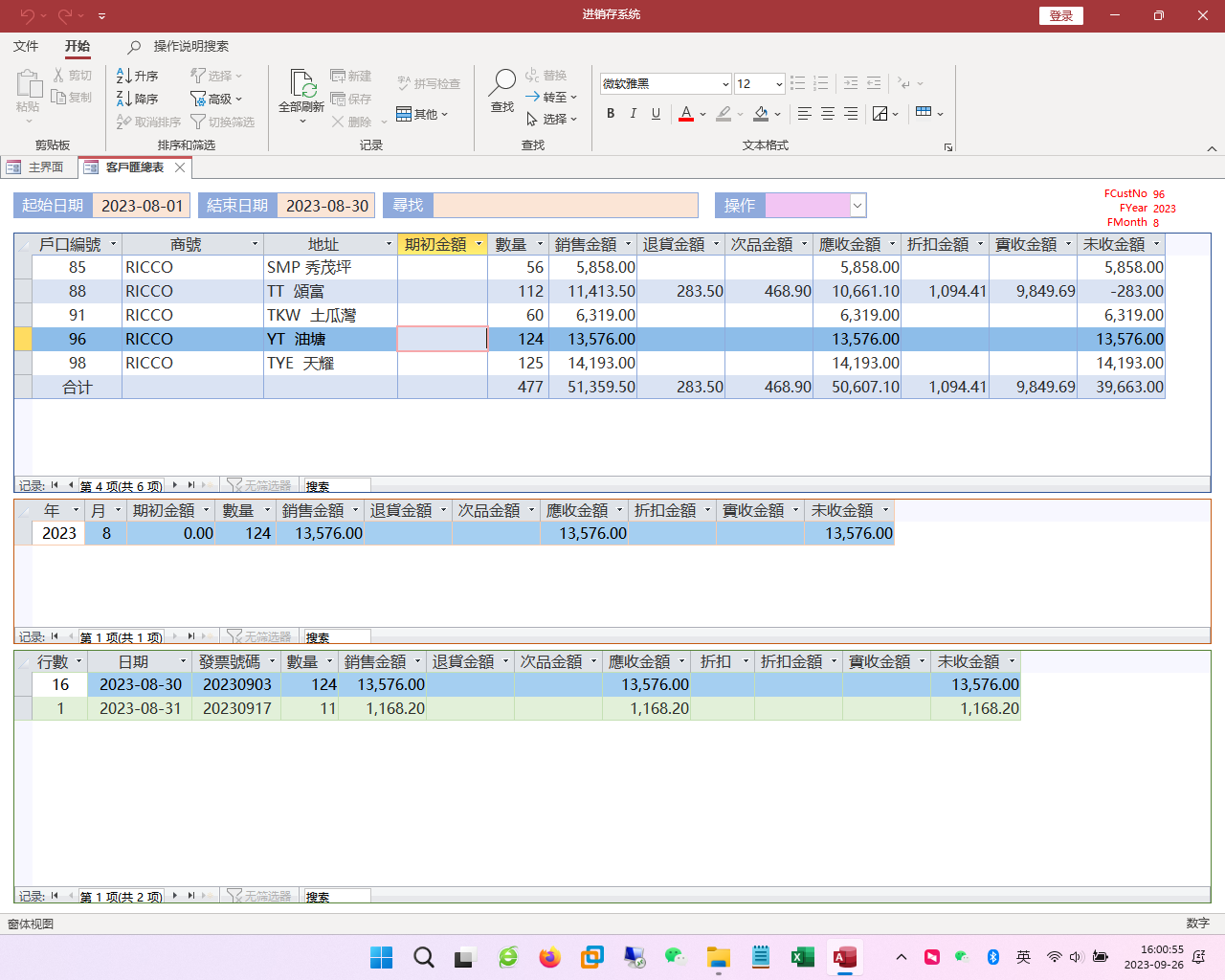
Task: Toggle italic text formatting
Action: (x=633, y=114)
